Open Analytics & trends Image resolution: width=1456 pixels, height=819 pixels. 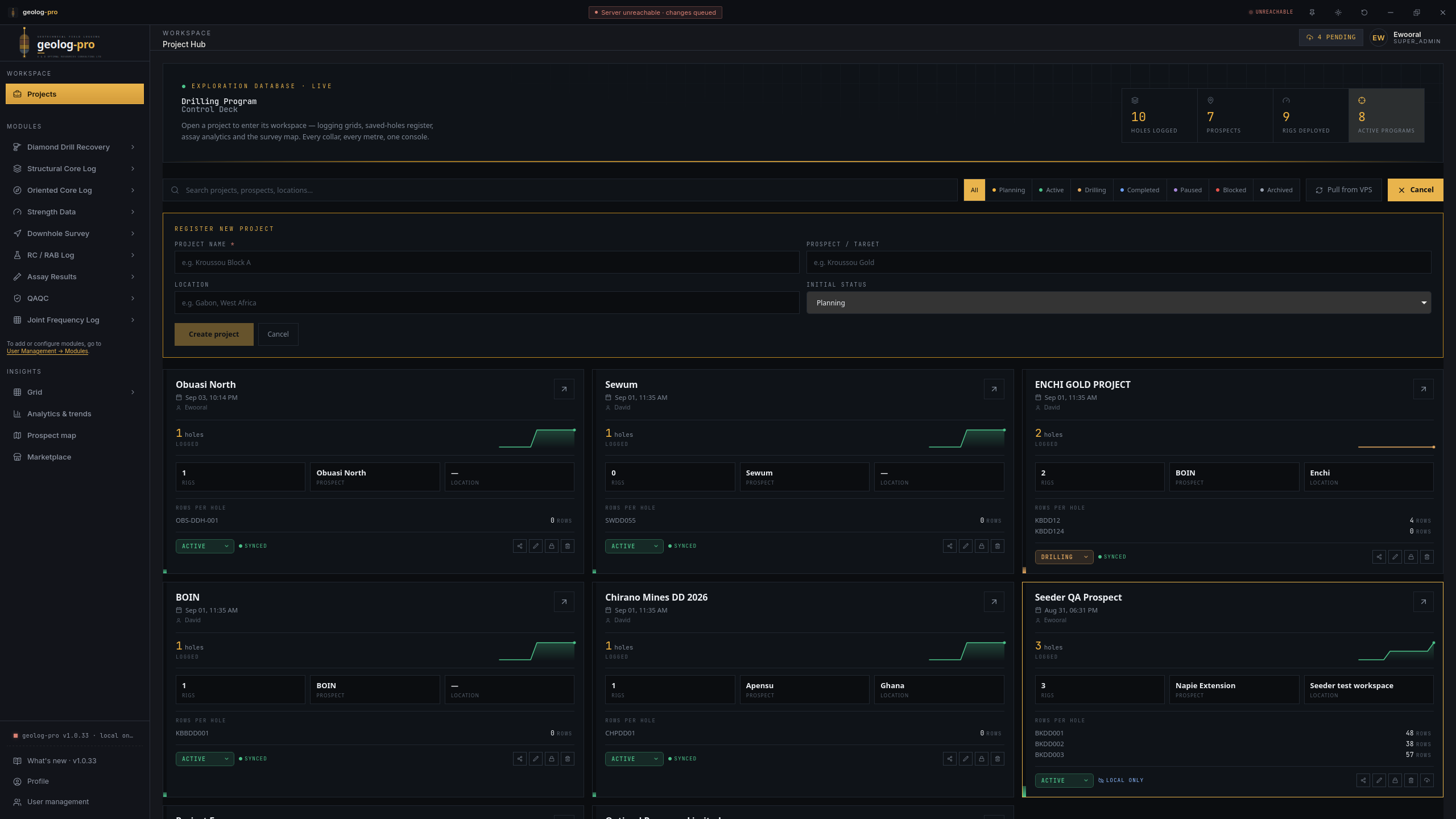tap(75, 413)
